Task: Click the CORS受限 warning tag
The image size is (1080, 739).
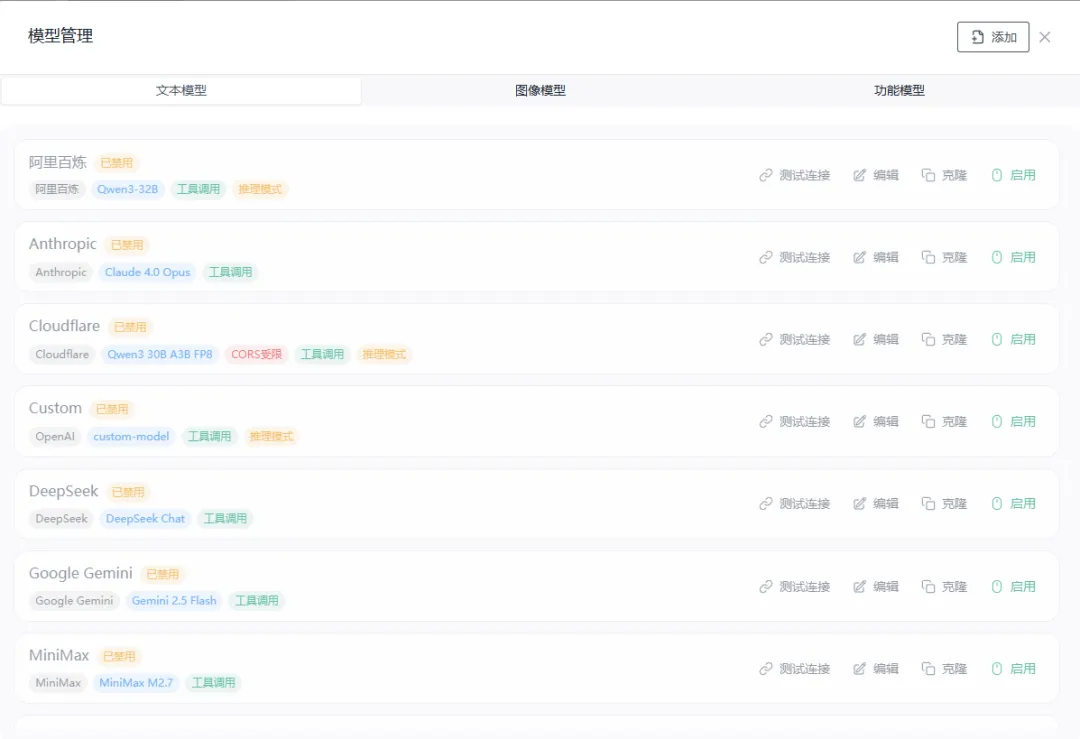Action: pyautogui.click(x=256, y=354)
